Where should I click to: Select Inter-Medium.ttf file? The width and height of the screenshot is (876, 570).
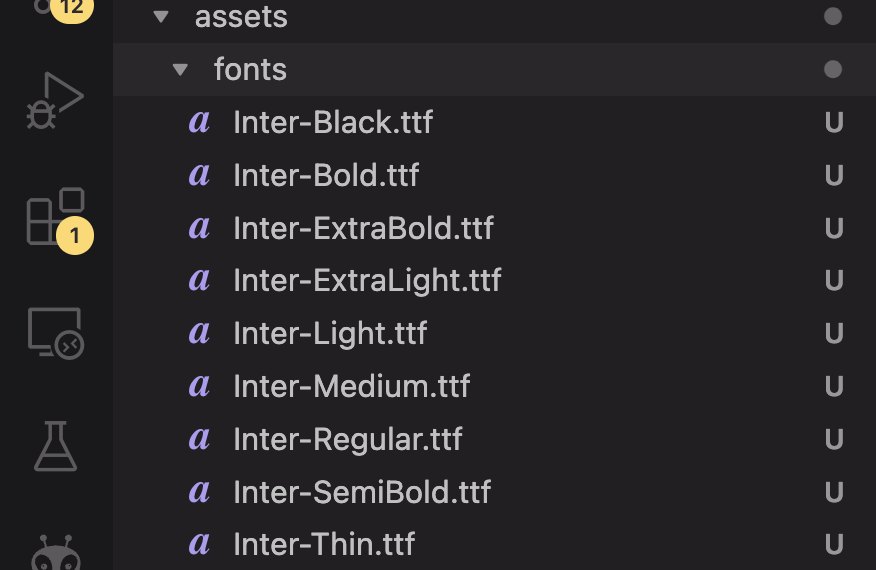pos(351,386)
